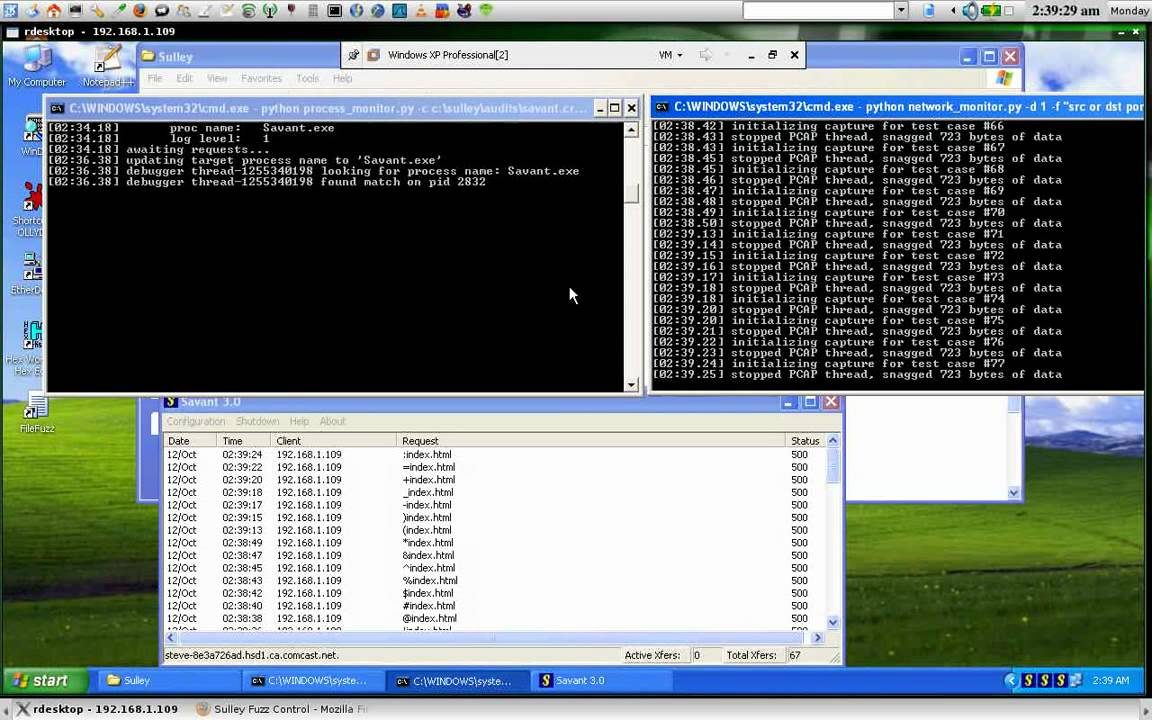The width and height of the screenshot is (1152, 720).
Task: Sort Savant log by Time column header
Action: [x=243, y=441]
